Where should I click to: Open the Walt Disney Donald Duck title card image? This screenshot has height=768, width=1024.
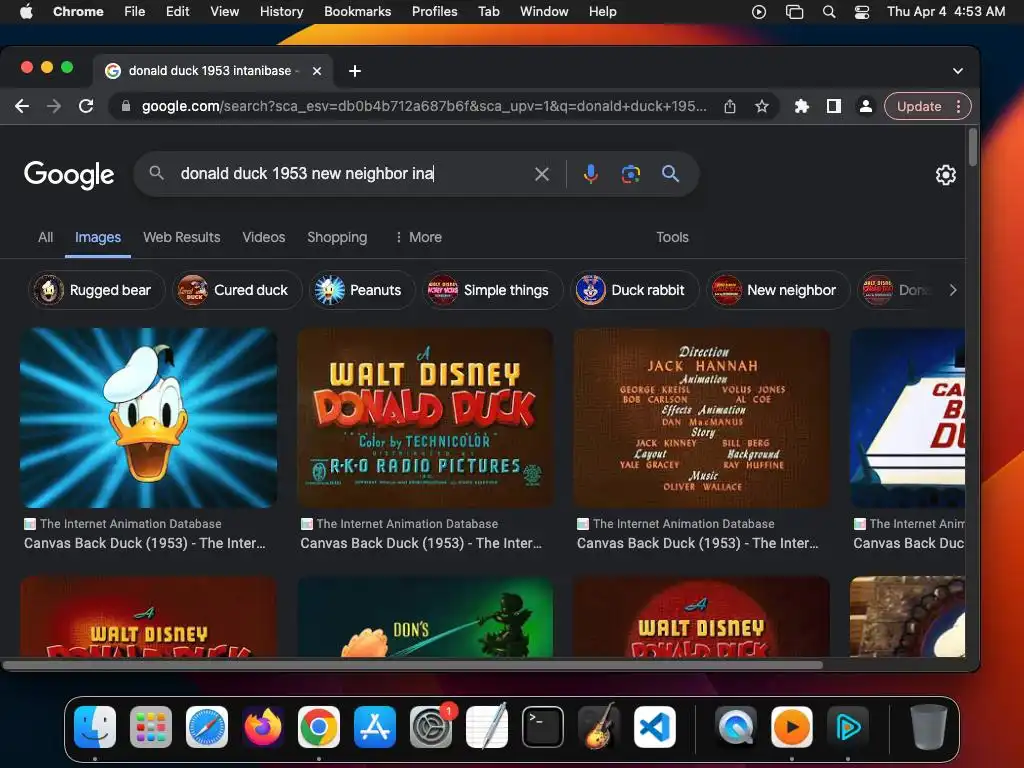pyautogui.click(x=425, y=418)
